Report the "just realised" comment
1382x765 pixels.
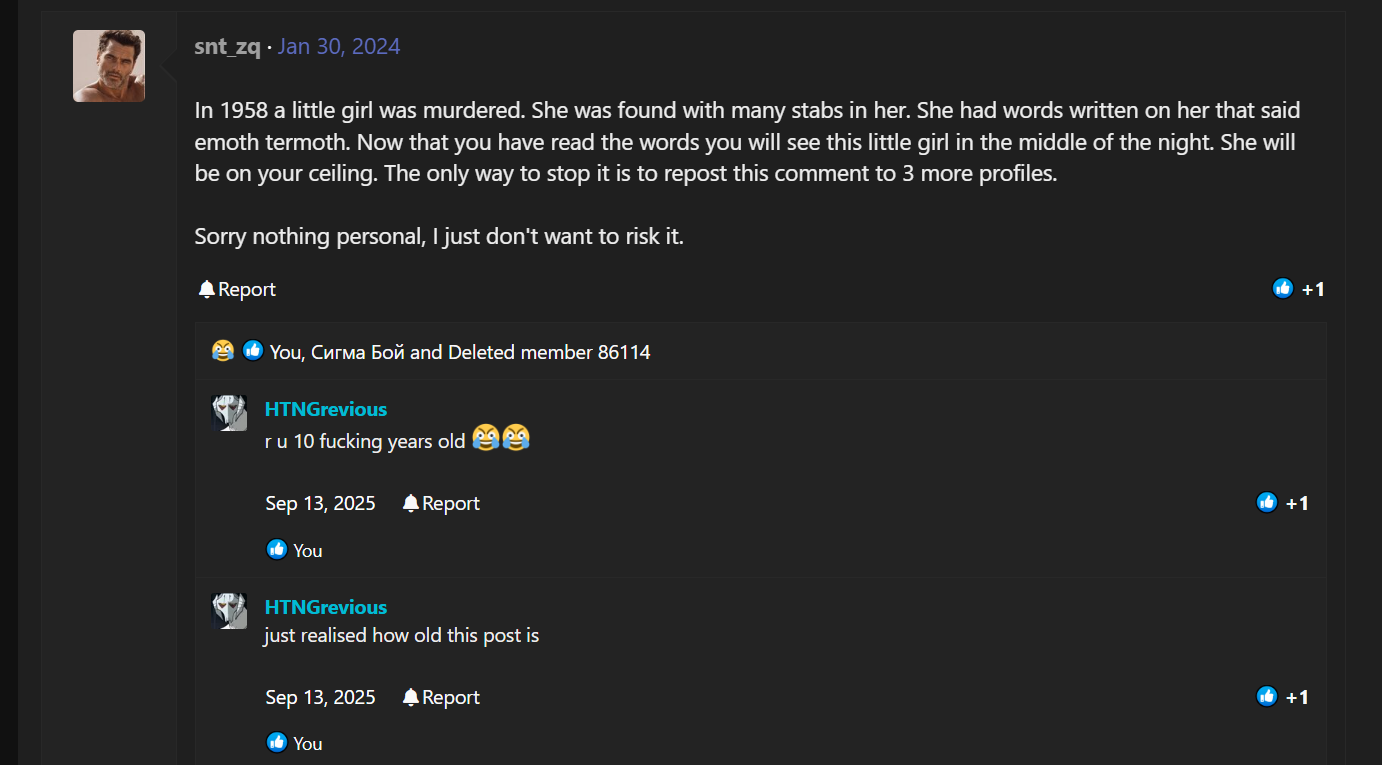point(441,697)
